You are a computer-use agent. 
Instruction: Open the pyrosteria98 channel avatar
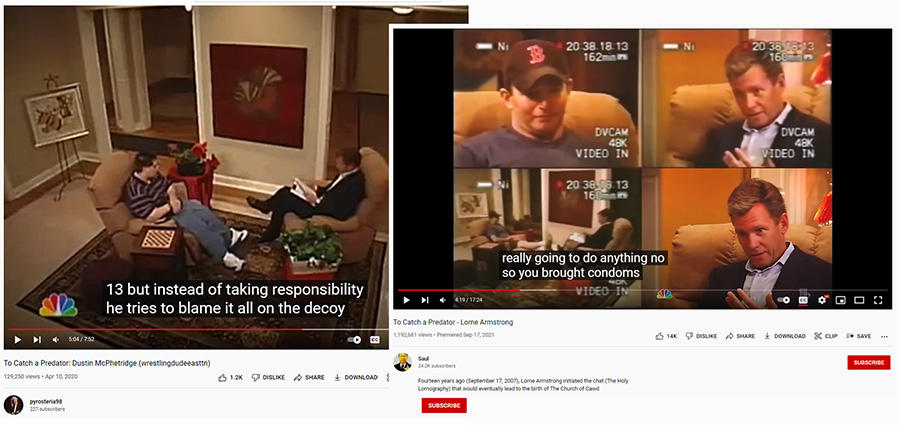coord(13,404)
